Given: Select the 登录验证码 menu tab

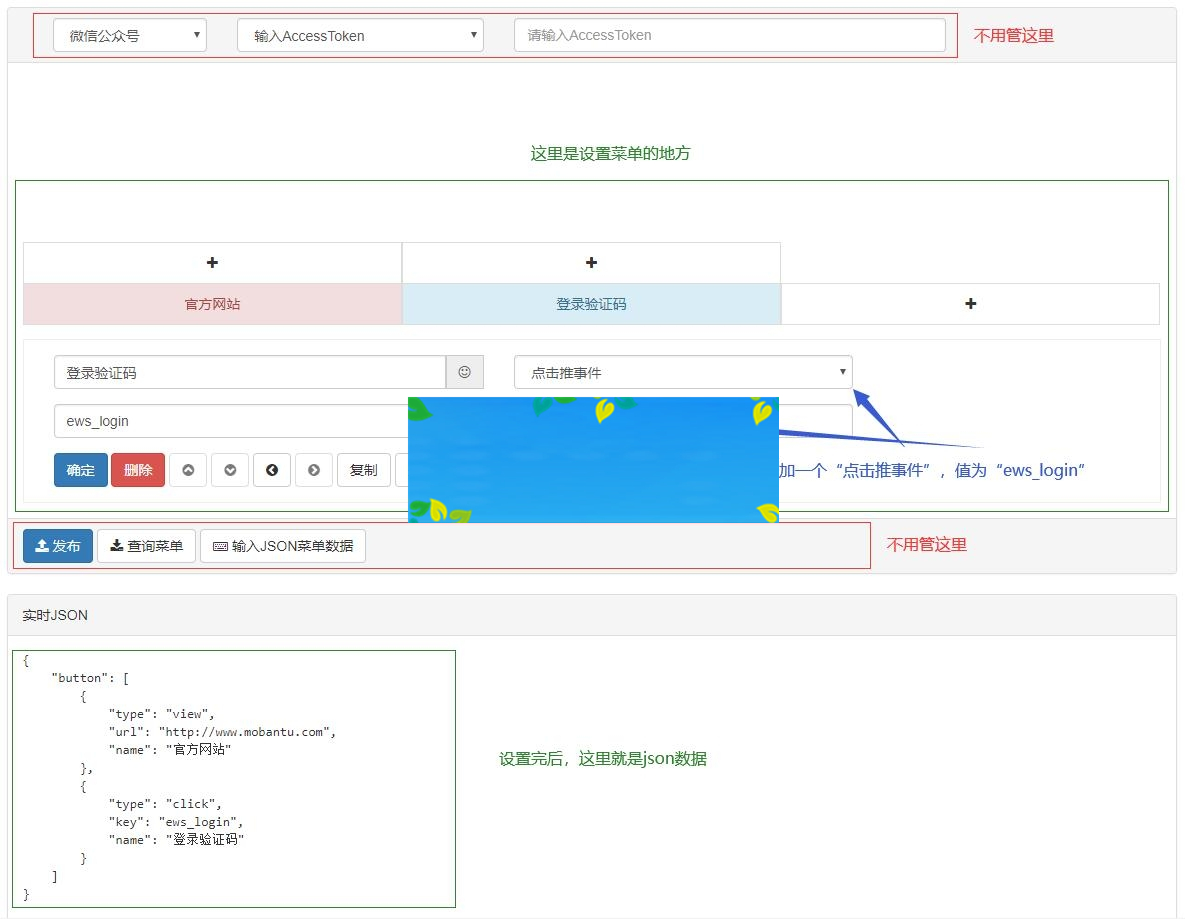Looking at the screenshot, I should tap(590, 304).
